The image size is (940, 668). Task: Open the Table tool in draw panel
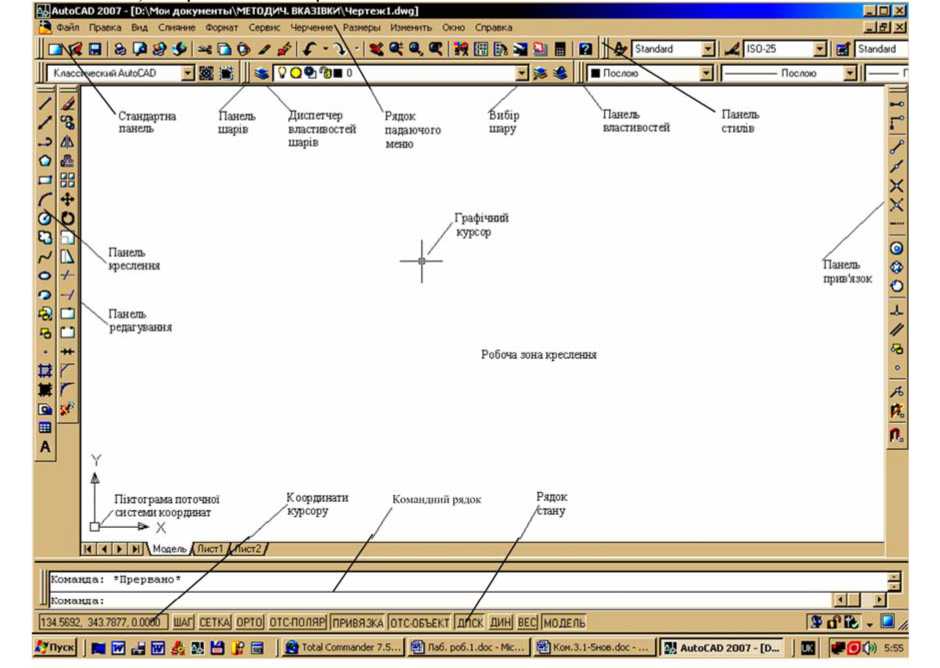coord(45,428)
